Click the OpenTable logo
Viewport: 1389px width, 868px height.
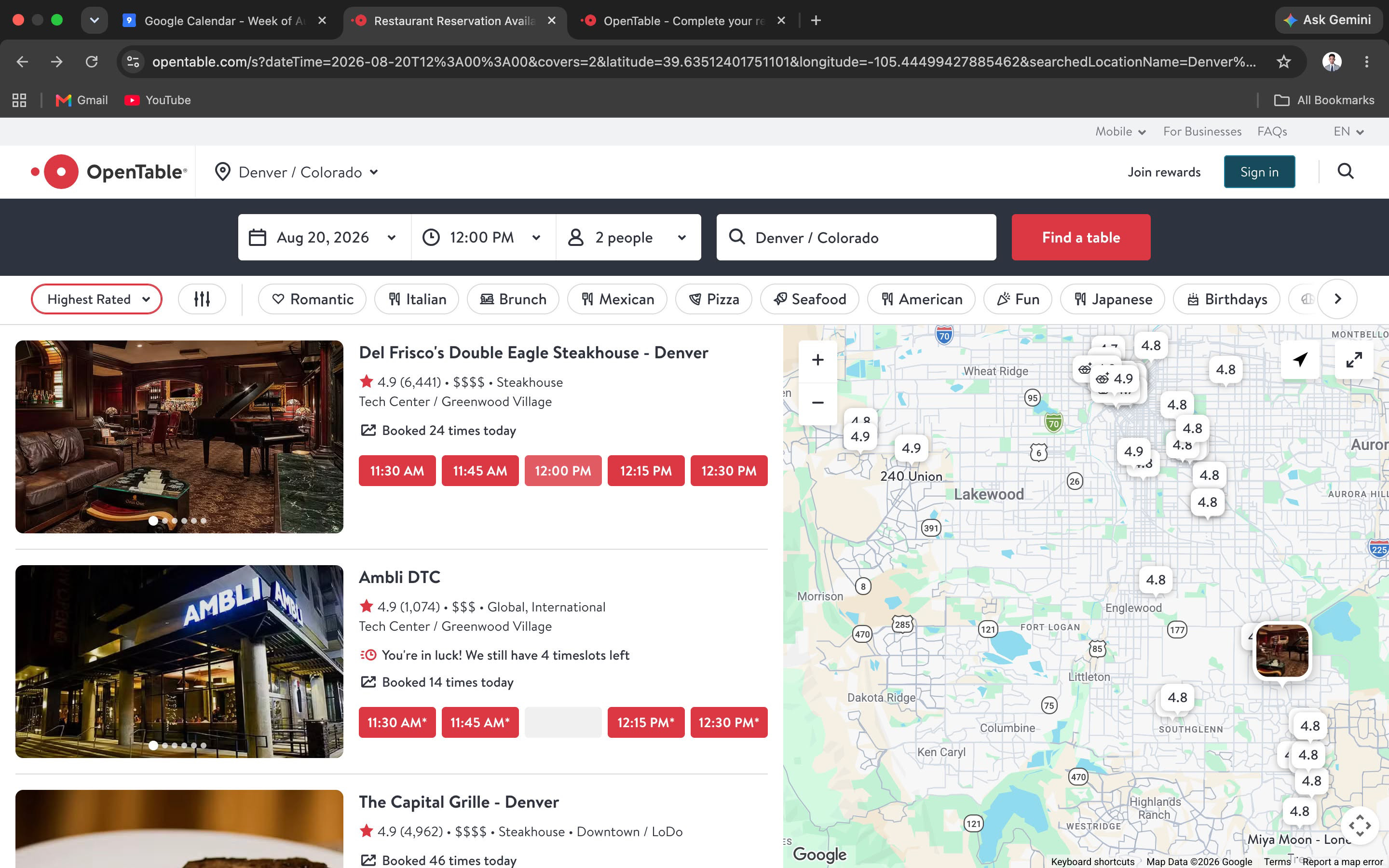point(109,172)
